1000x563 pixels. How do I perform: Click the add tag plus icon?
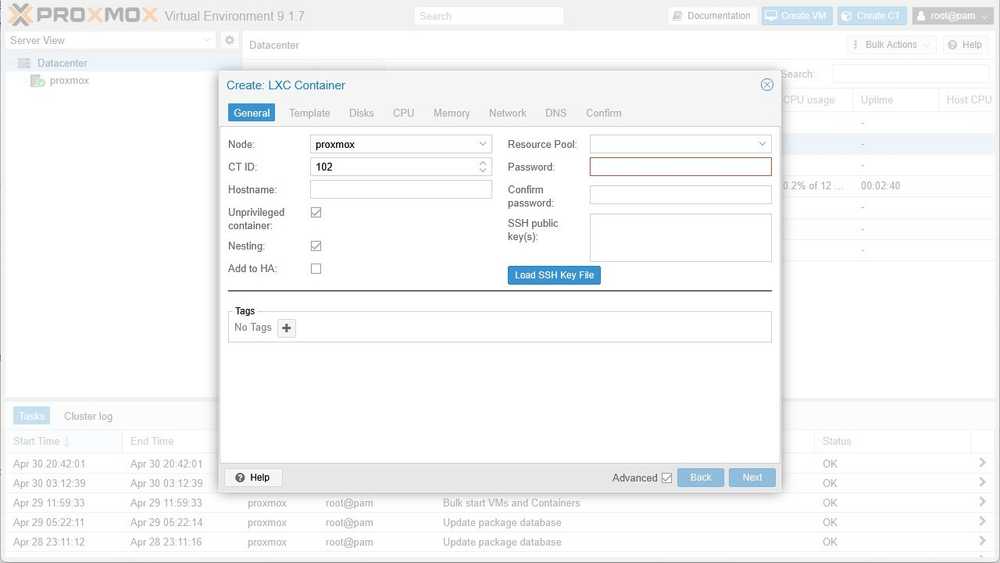(286, 328)
